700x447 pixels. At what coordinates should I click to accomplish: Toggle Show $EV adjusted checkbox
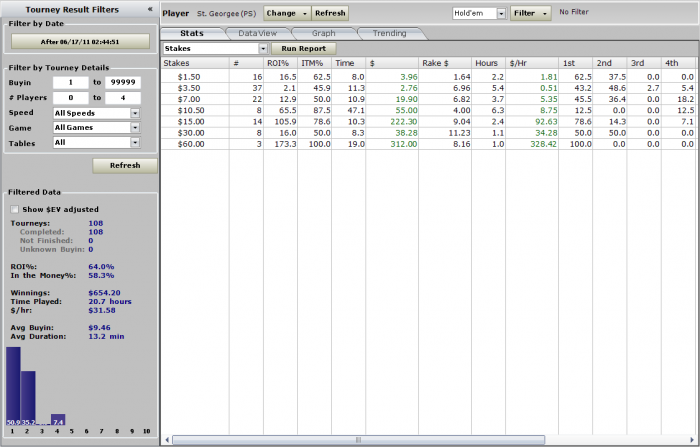[15, 209]
